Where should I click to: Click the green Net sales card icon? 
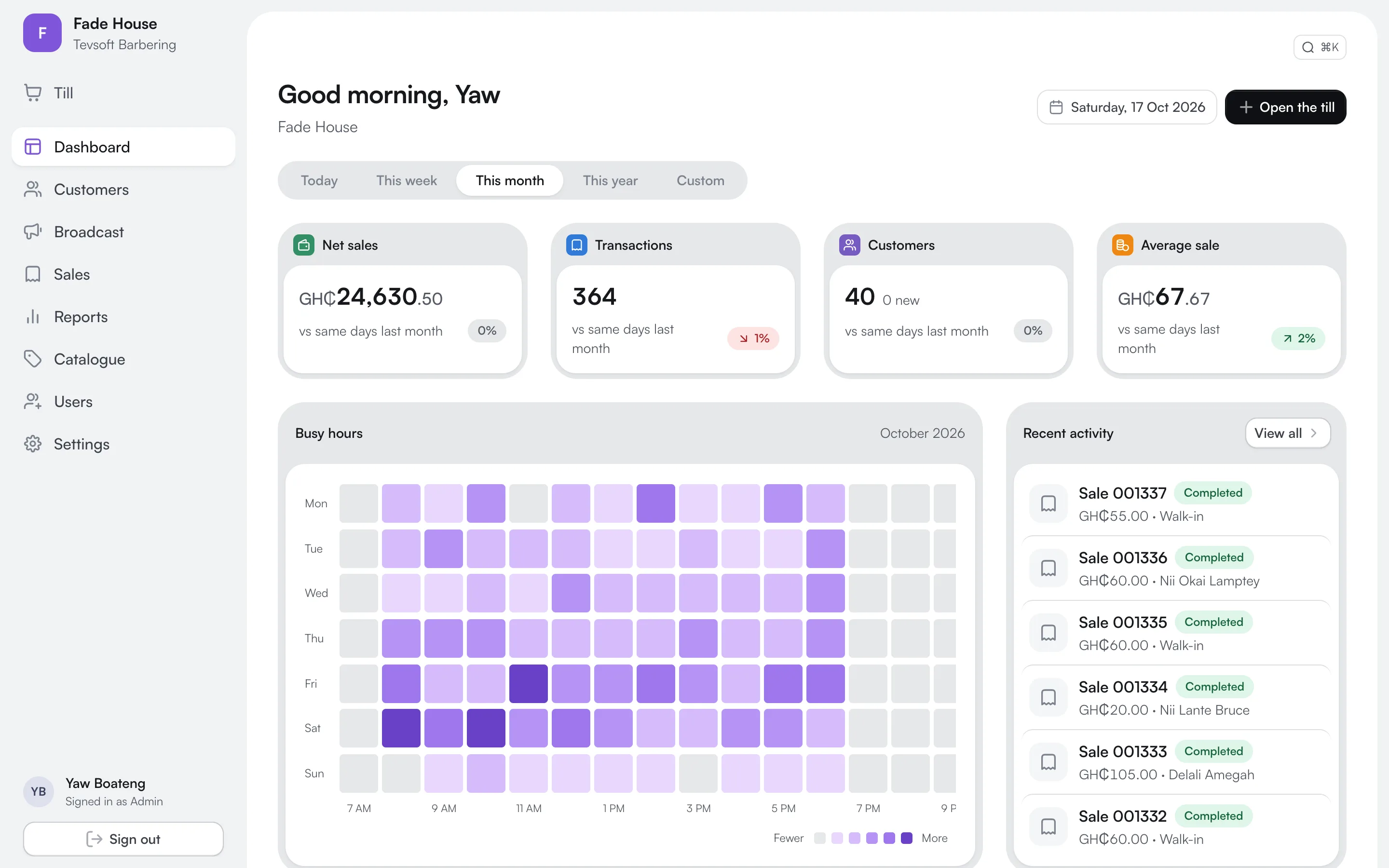click(x=304, y=245)
